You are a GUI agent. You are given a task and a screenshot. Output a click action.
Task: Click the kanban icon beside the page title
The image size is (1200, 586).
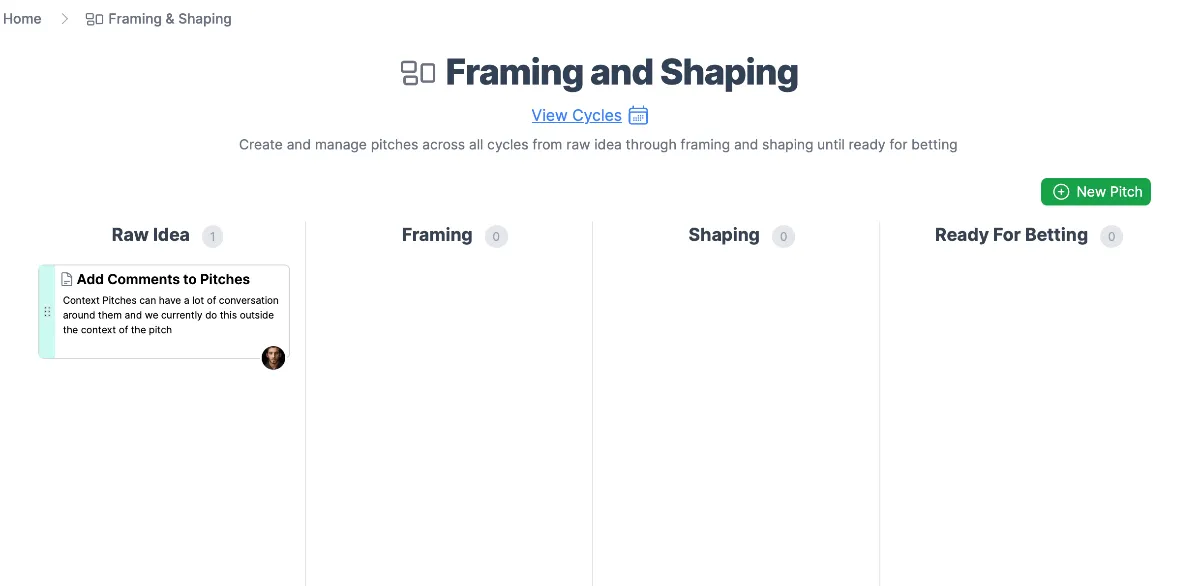418,73
